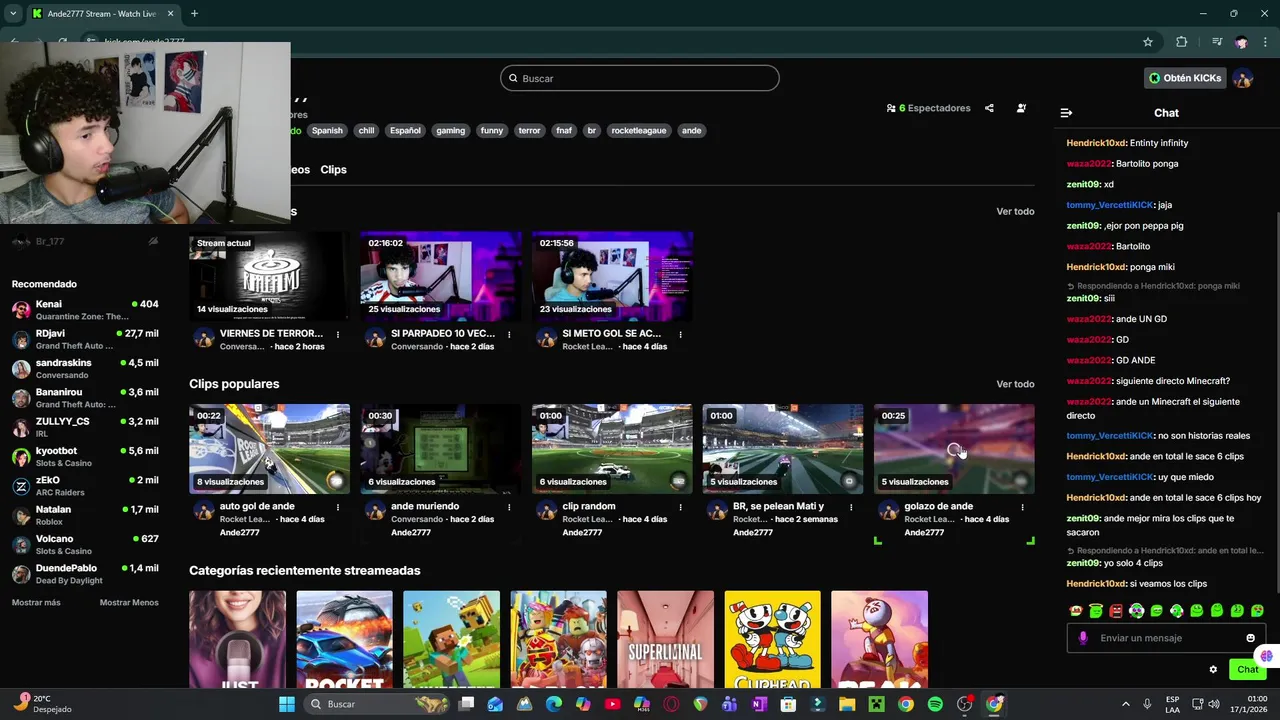This screenshot has width=1280, height=720.
Task: Open YouTube icon in the taskbar
Action: (612, 704)
